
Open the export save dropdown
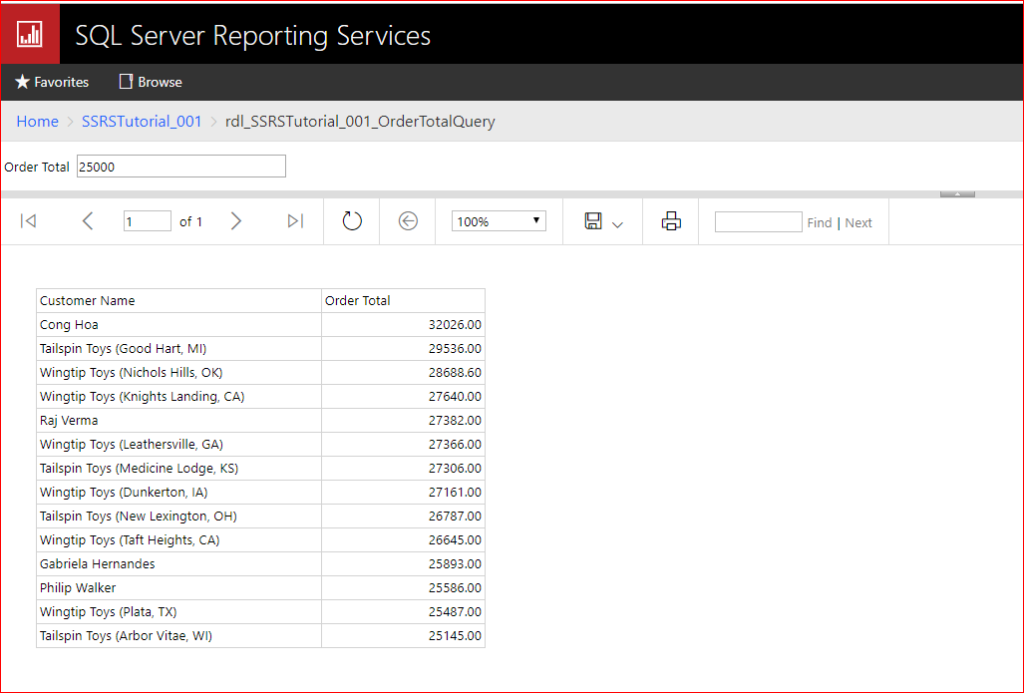(x=603, y=222)
